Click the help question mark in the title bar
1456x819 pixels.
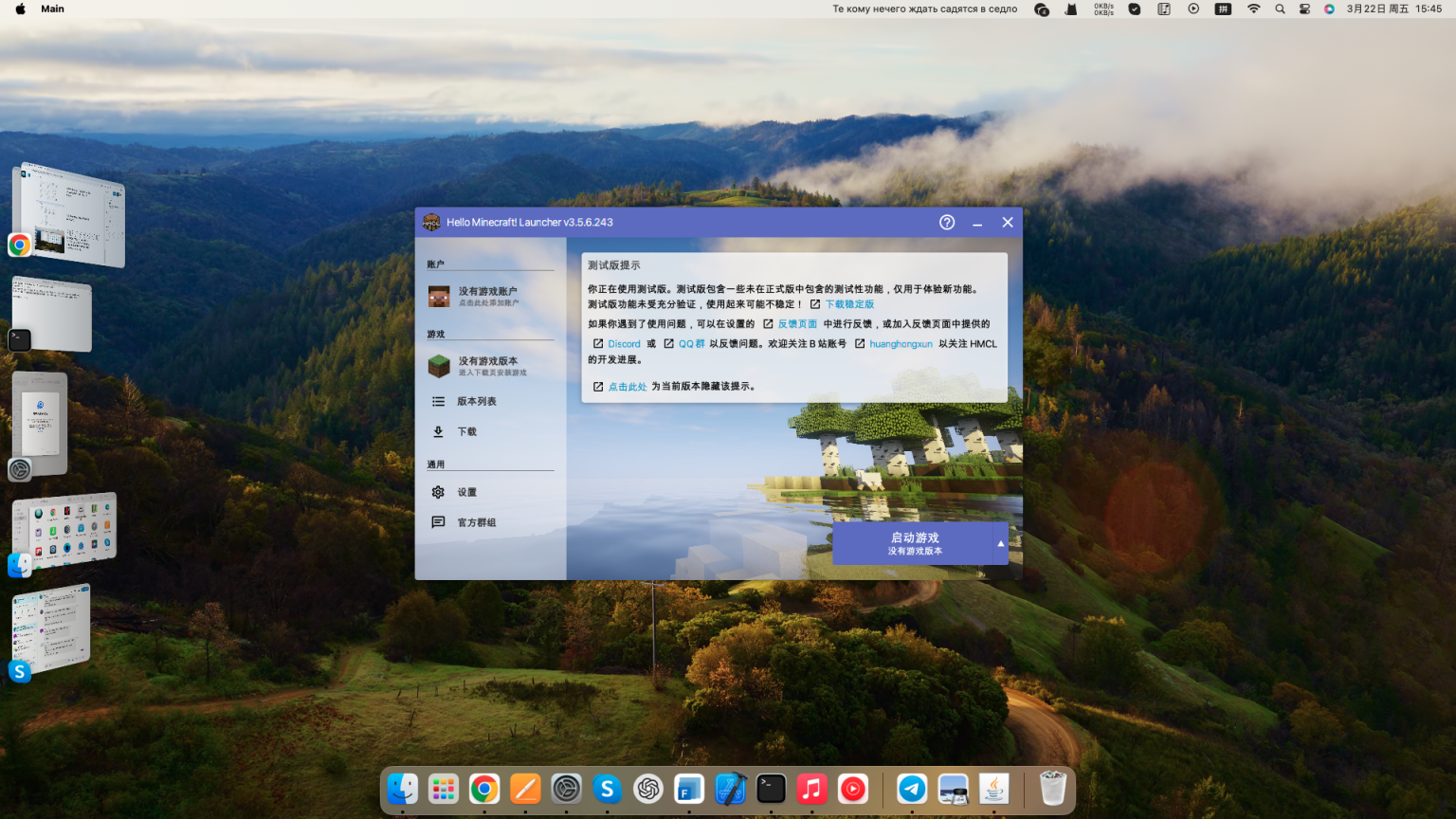(x=946, y=222)
